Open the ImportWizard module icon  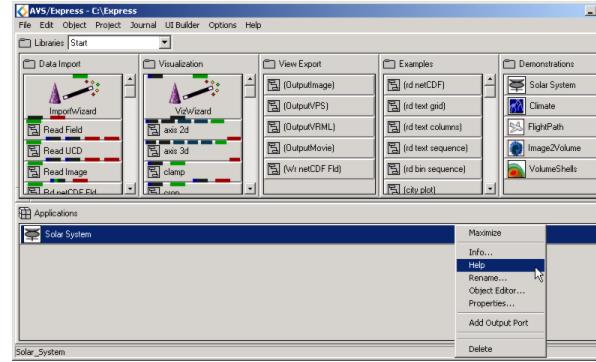pyautogui.click(x=74, y=92)
